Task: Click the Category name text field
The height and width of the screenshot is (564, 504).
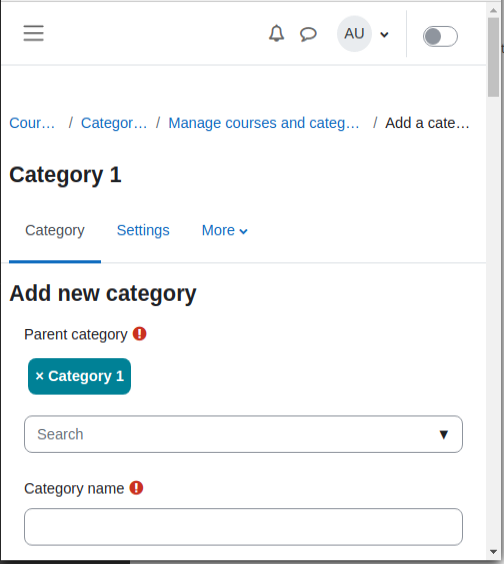Action: pyautogui.click(x=243, y=527)
